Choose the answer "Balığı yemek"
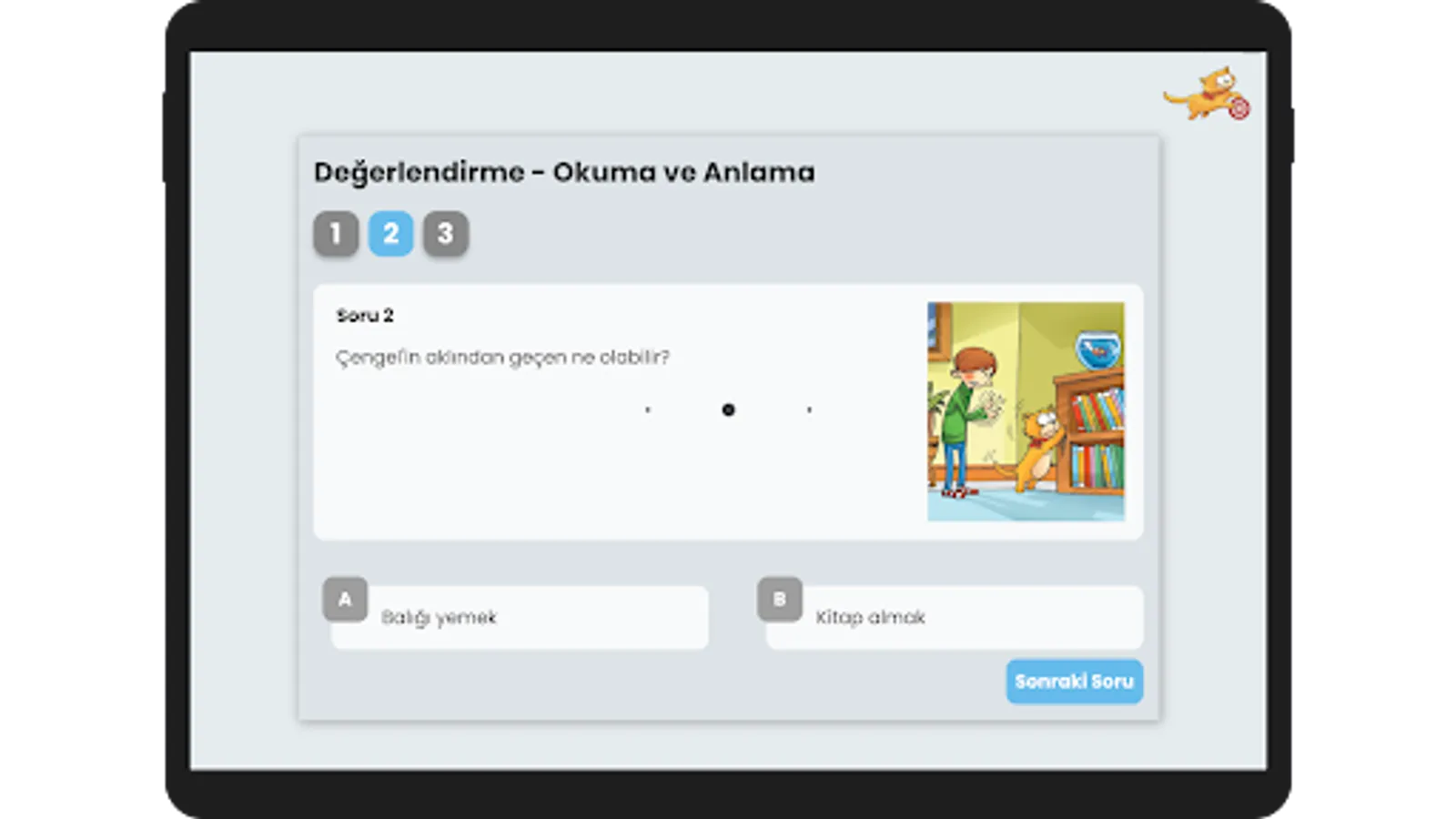This screenshot has width=1456, height=819. [x=520, y=617]
